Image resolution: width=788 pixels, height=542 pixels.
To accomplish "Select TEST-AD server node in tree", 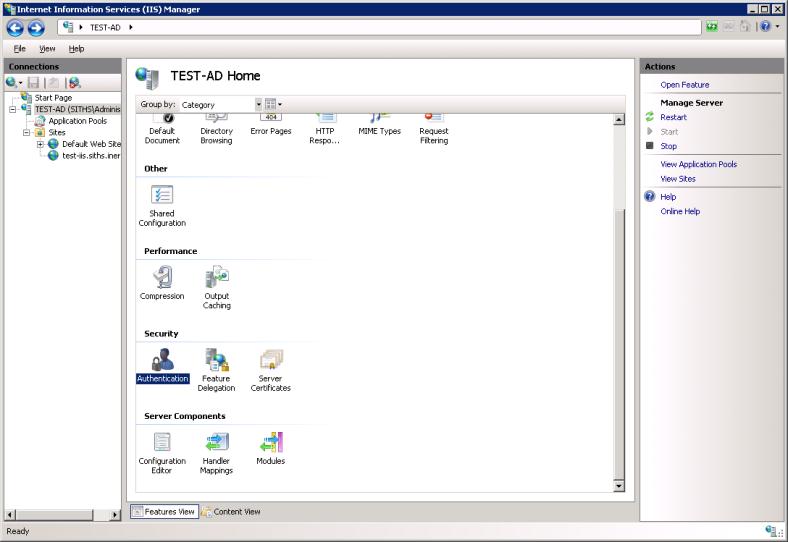I will pos(77,109).
